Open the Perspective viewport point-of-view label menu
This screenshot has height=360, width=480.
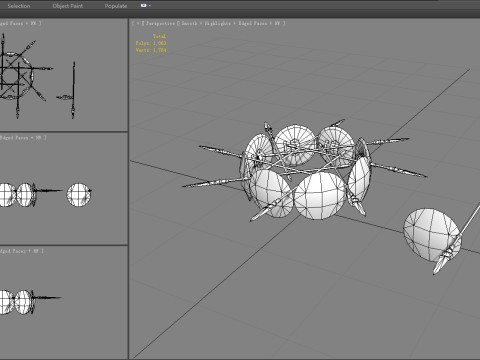point(160,23)
